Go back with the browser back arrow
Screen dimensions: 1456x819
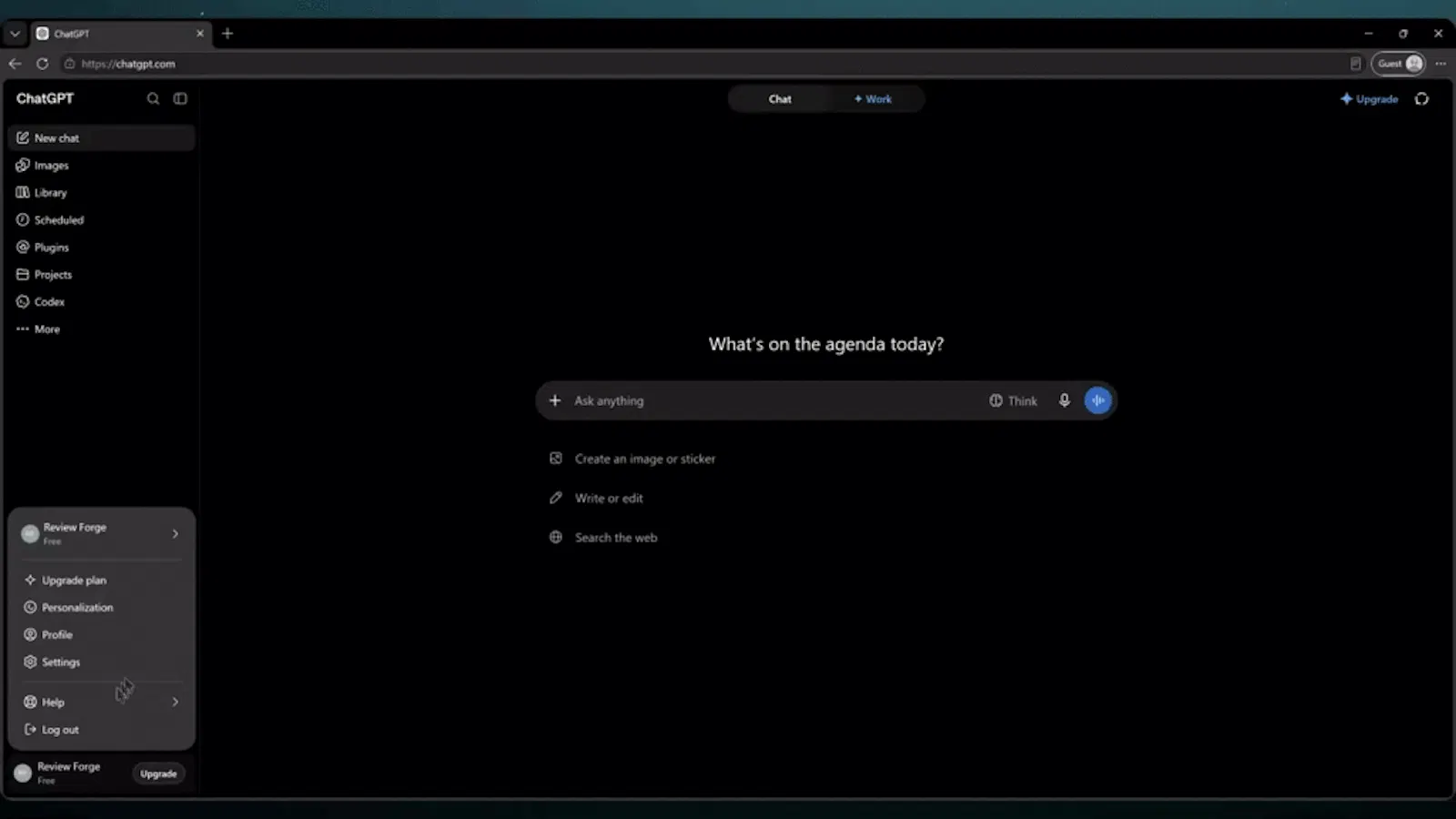pos(15,64)
